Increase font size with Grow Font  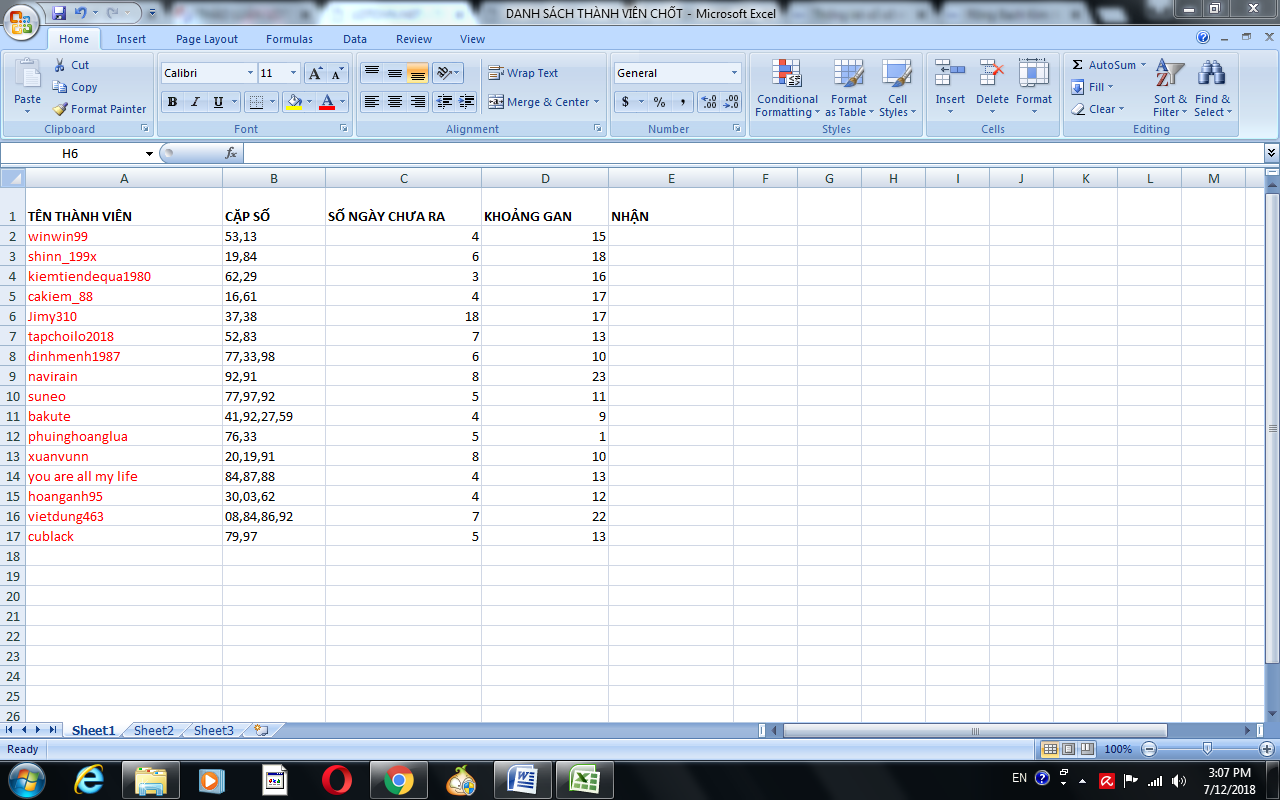tap(315, 73)
